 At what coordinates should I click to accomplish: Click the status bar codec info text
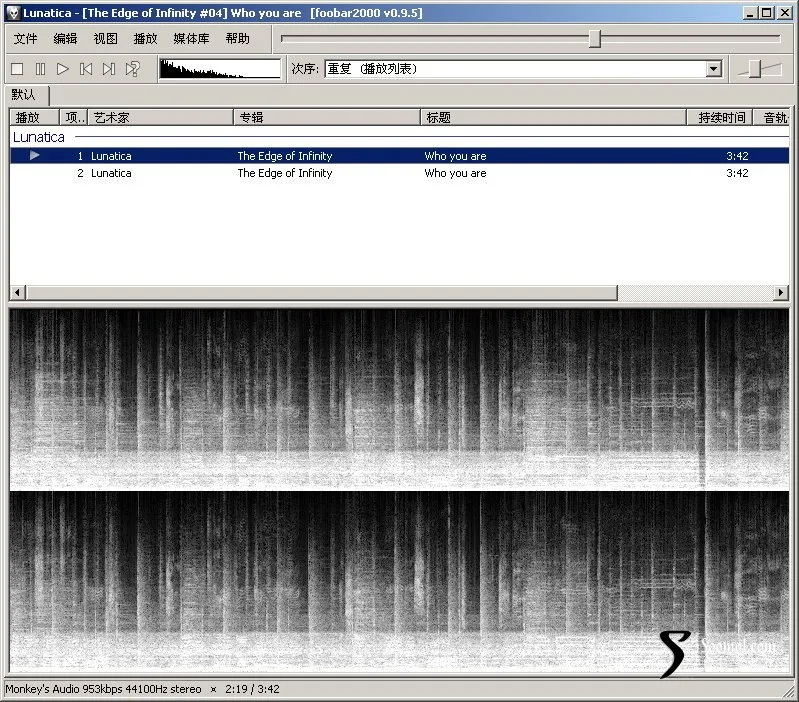click(x=103, y=689)
